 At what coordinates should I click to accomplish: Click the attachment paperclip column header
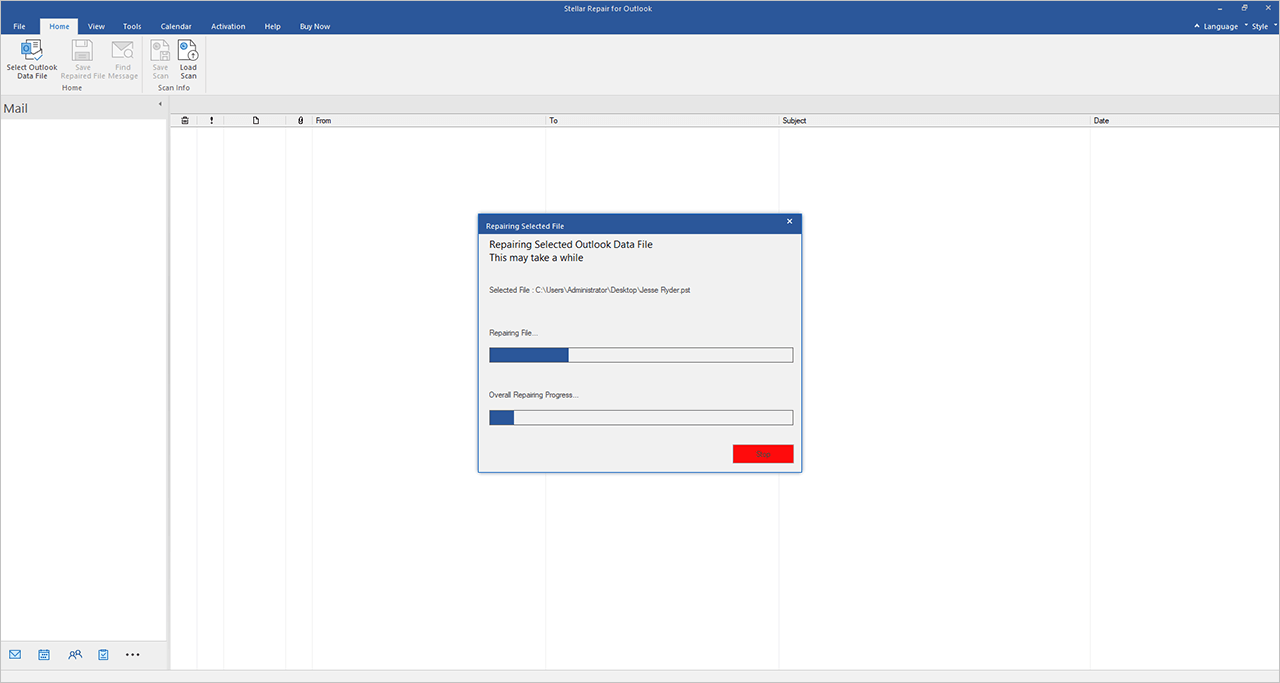pos(300,121)
